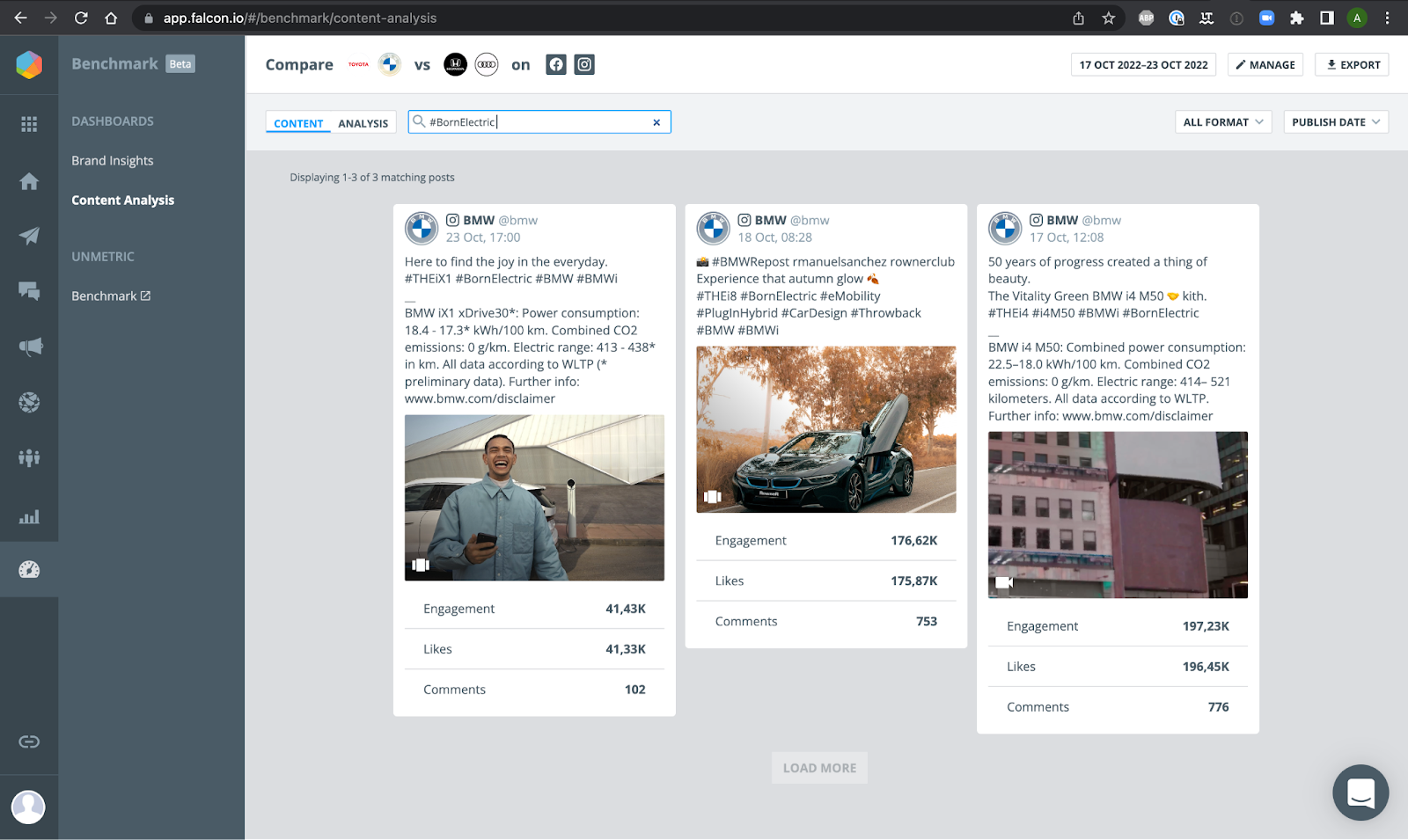Click the Toyota brand logo
1408x840 pixels.
(x=358, y=64)
